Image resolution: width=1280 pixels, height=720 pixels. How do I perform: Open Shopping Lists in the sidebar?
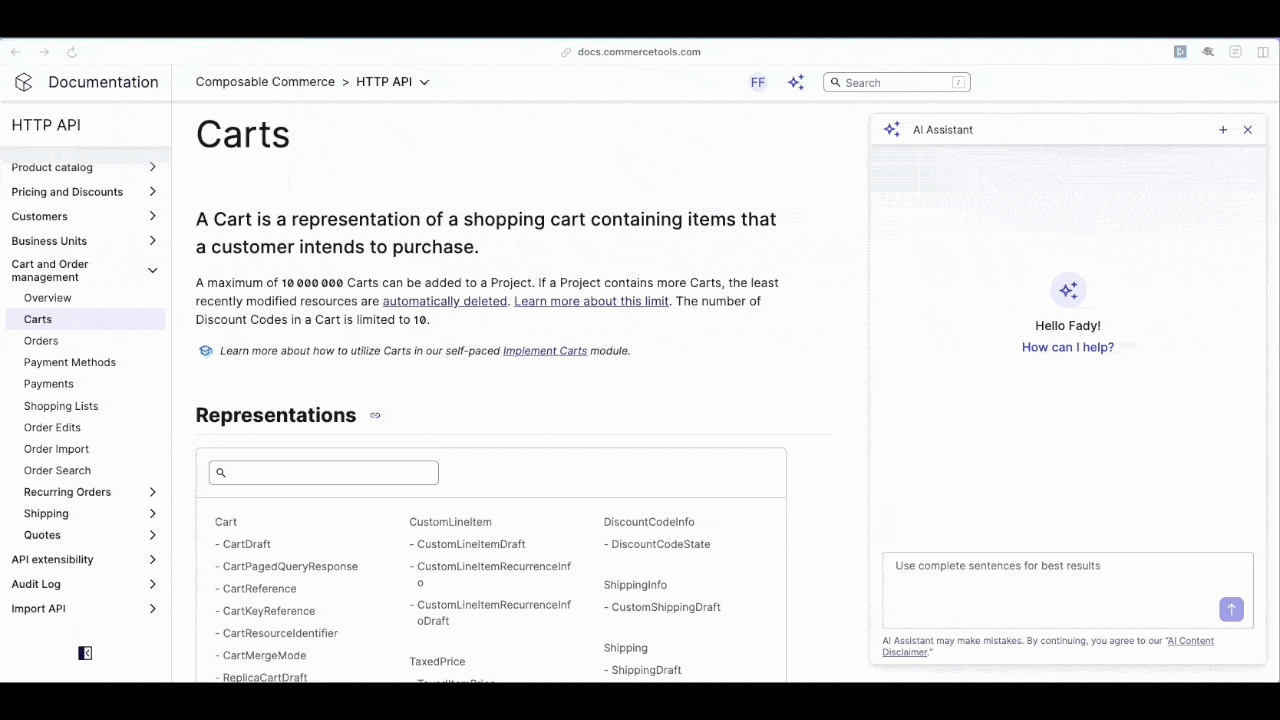pos(61,406)
